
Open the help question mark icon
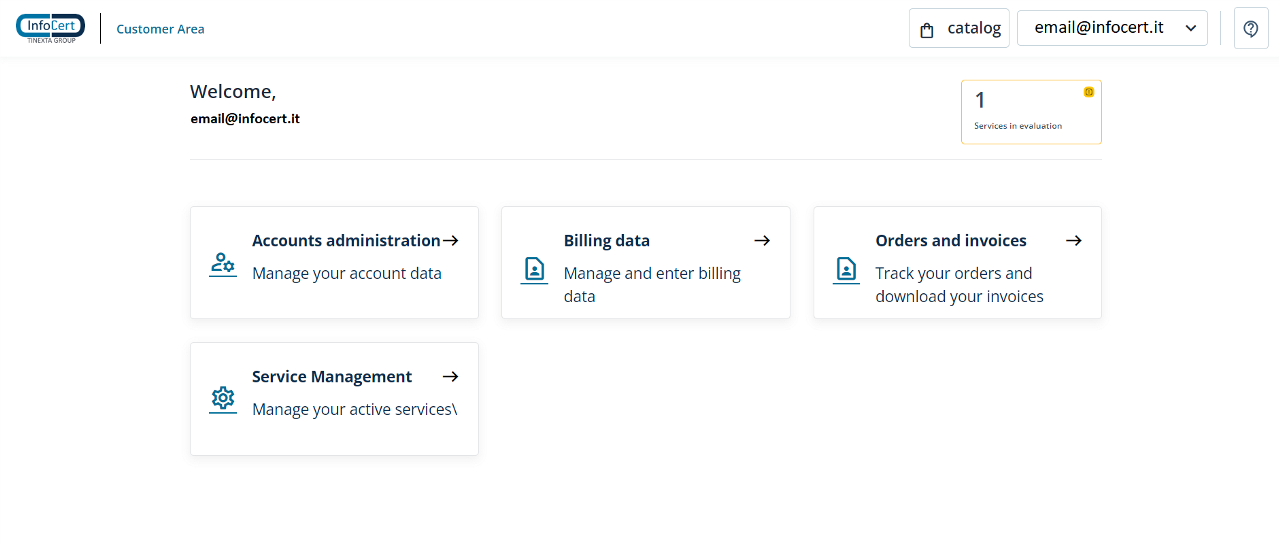click(x=1251, y=28)
